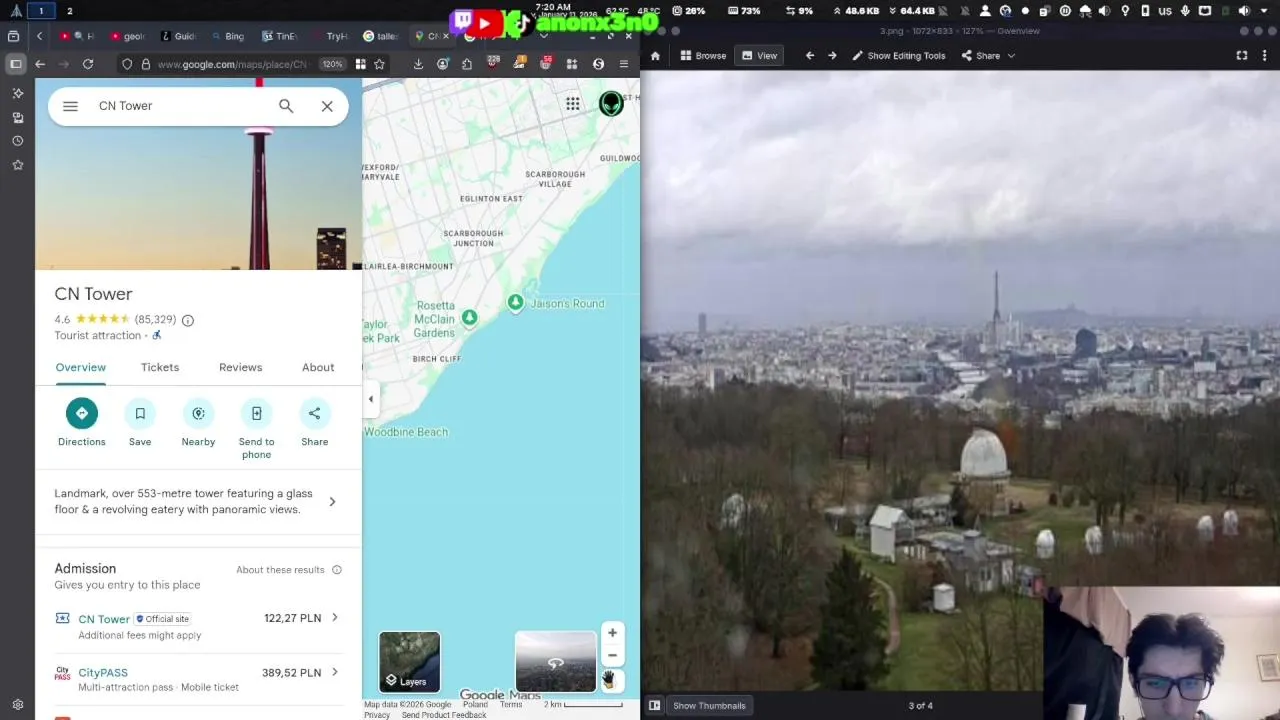Click Send Product Feedback link
The image size is (1280, 720).
[x=444, y=715]
